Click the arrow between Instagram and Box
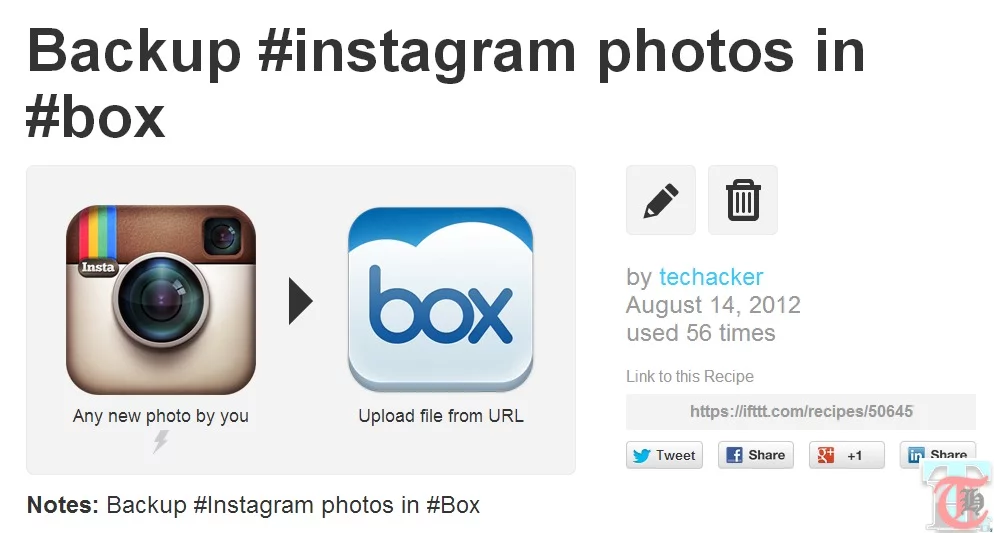Viewport: 994px width, 533px height. pos(300,300)
